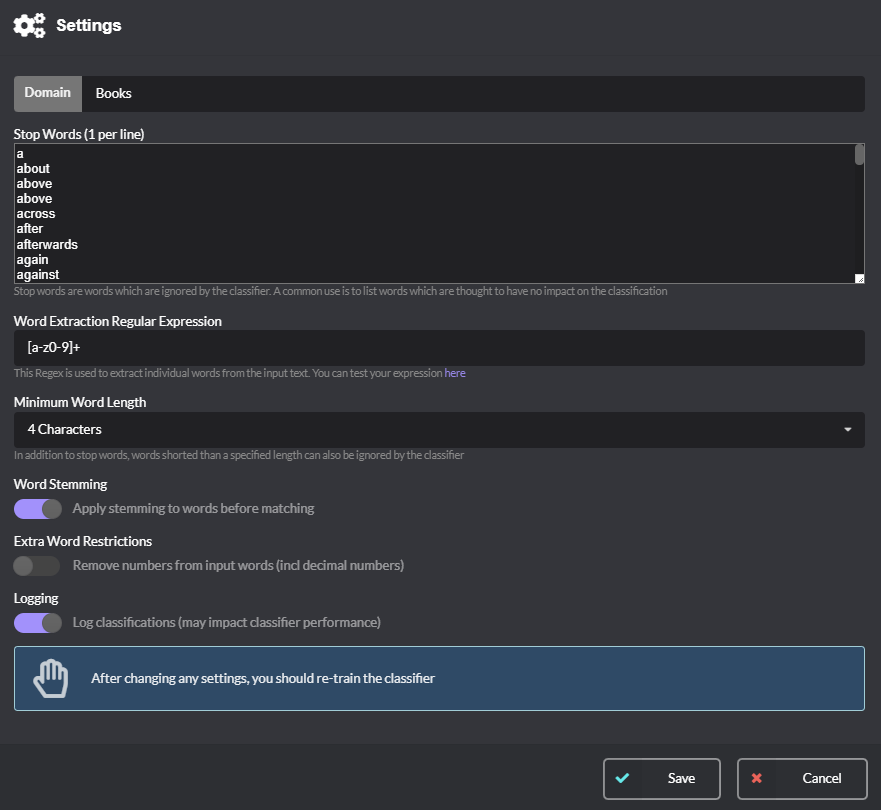Switch to the Books tab
Image resolution: width=881 pixels, height=810 pixels.
coord(113,93)
